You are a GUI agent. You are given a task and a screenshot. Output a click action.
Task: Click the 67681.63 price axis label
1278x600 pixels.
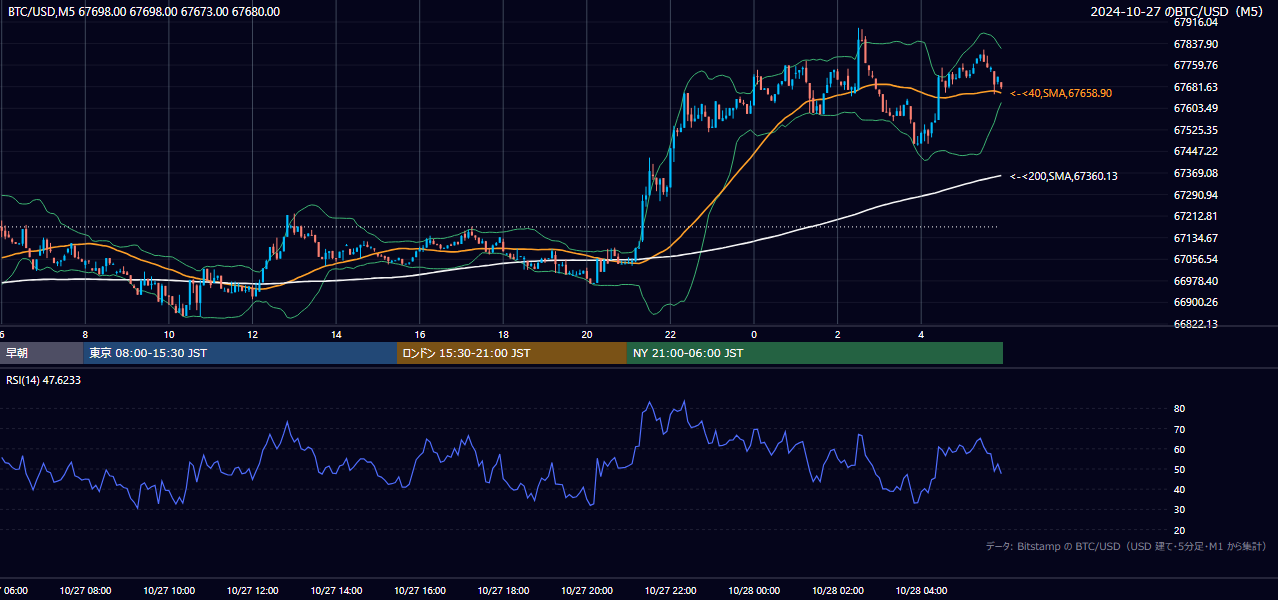1196,87
